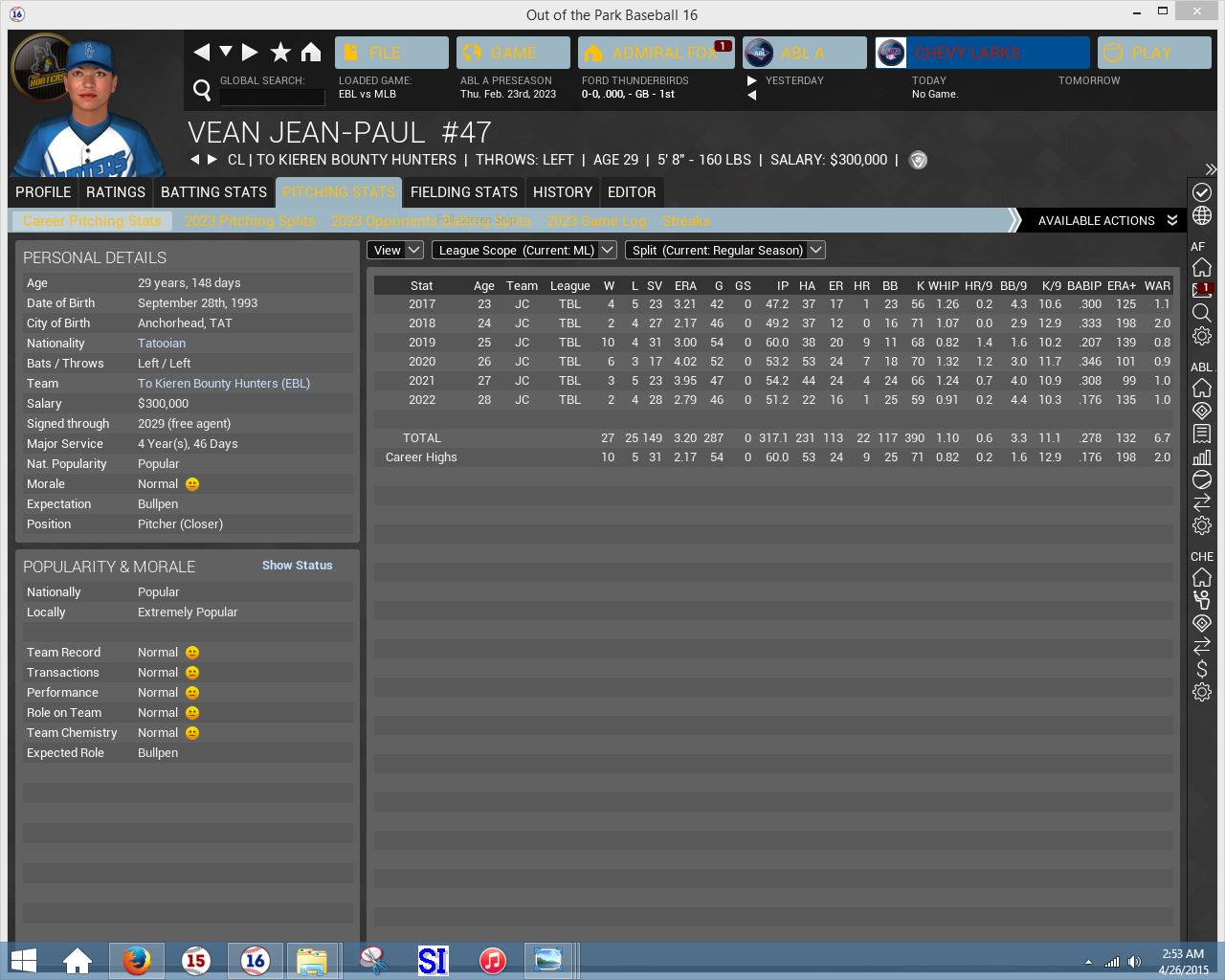
Task: Select the 2023 Pitching Splits sub-tab
Action: 250,221
